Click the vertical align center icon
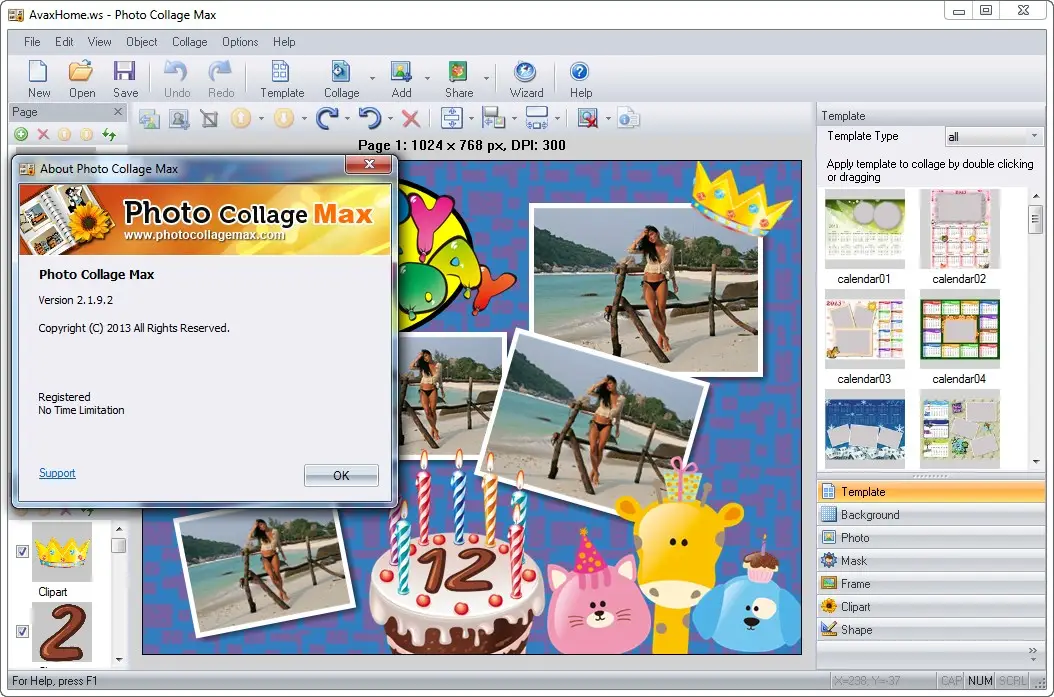 coord(452,118)
